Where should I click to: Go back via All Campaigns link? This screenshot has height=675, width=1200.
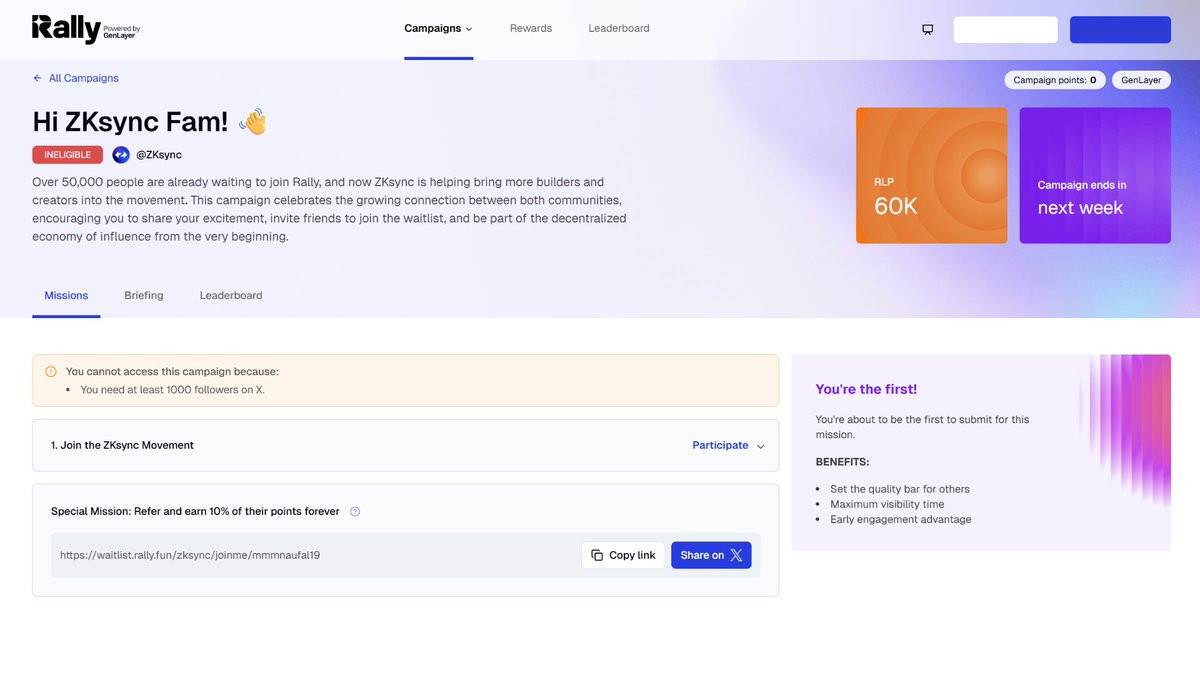click(84, 78)
